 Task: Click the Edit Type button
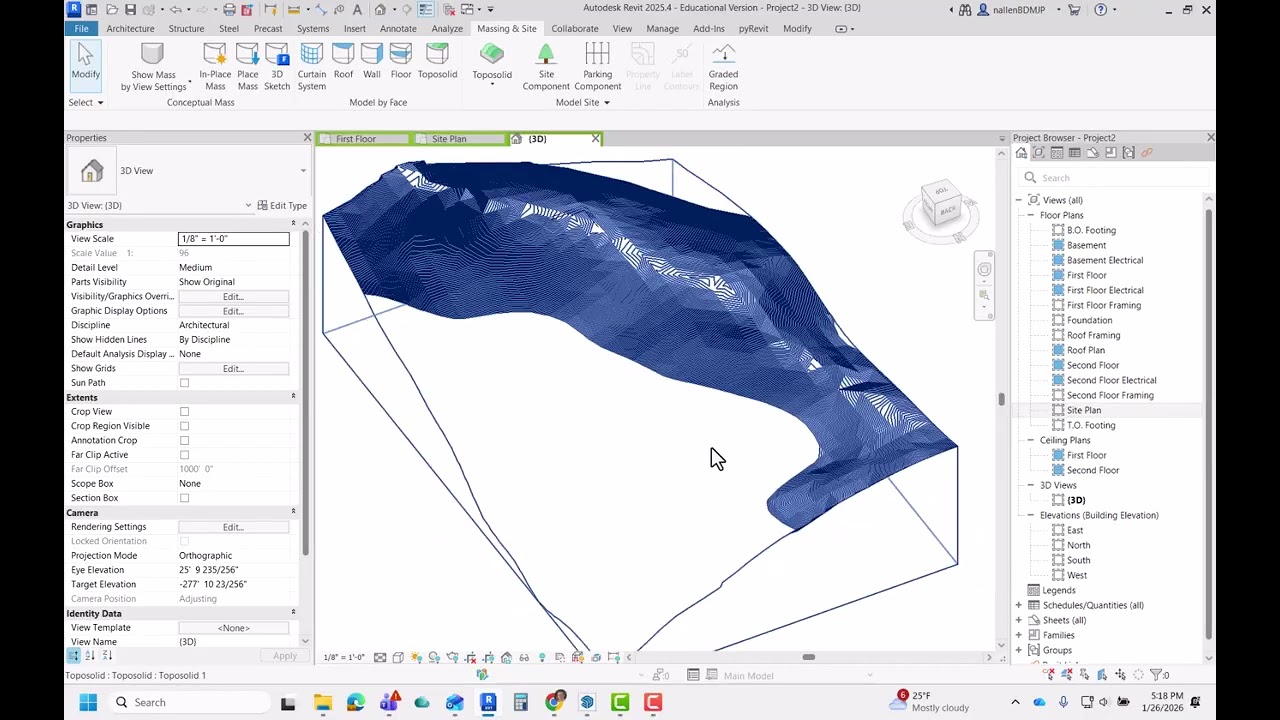[282, 206]
